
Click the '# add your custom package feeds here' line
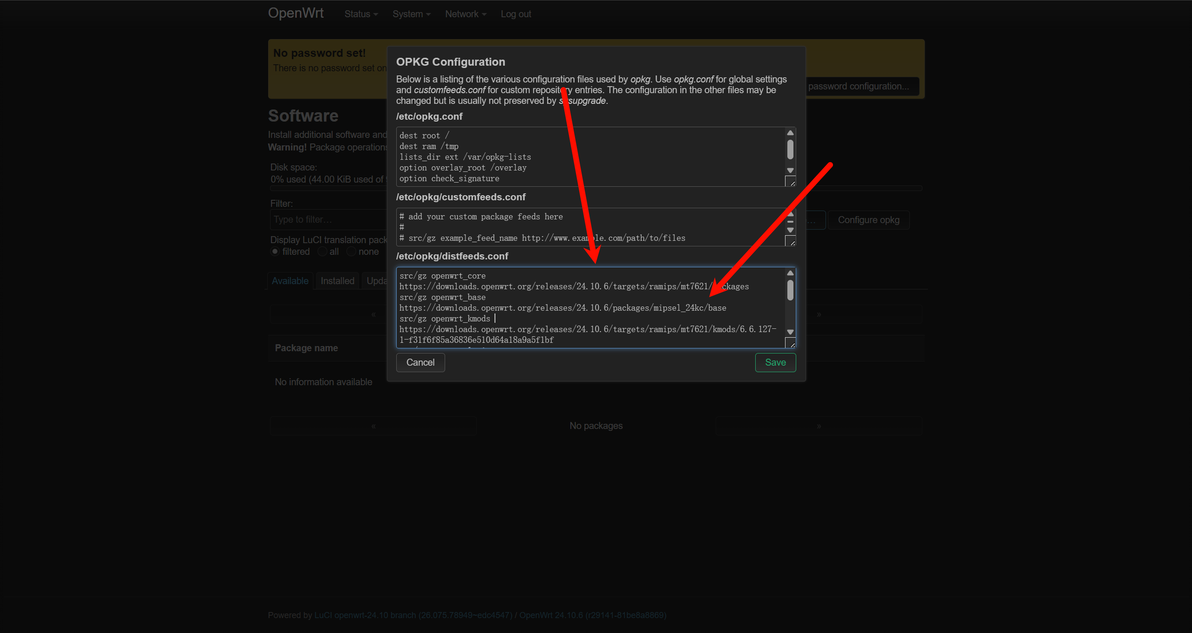[481, 217]
